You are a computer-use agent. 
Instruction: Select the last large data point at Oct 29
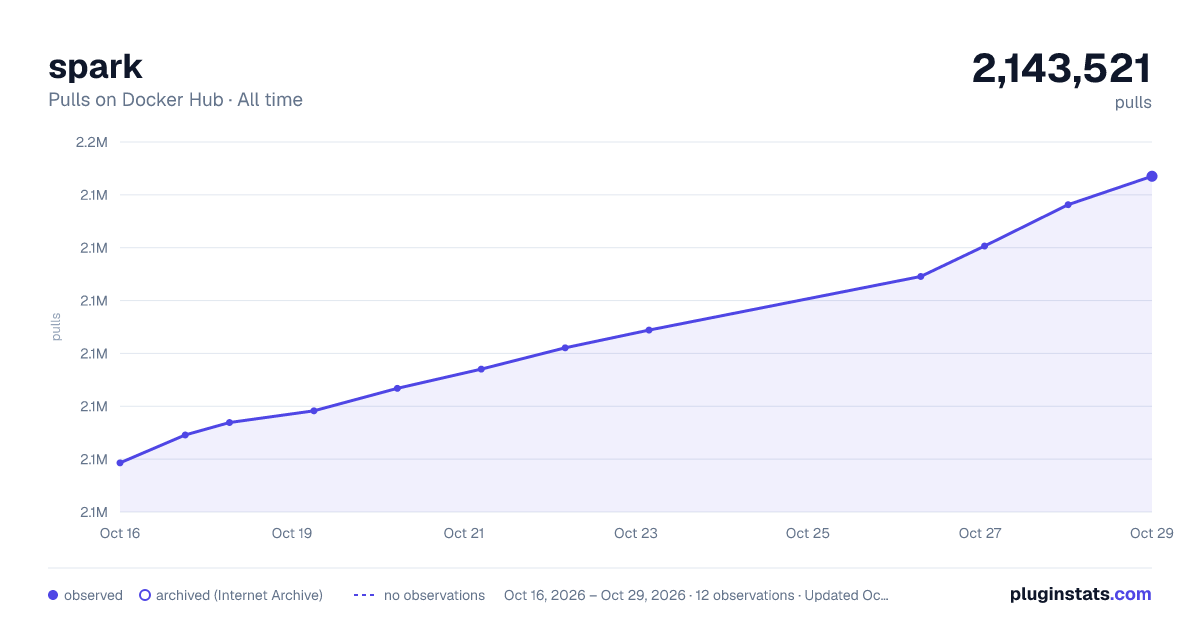pyautogui.click(x=1152, y=176)
